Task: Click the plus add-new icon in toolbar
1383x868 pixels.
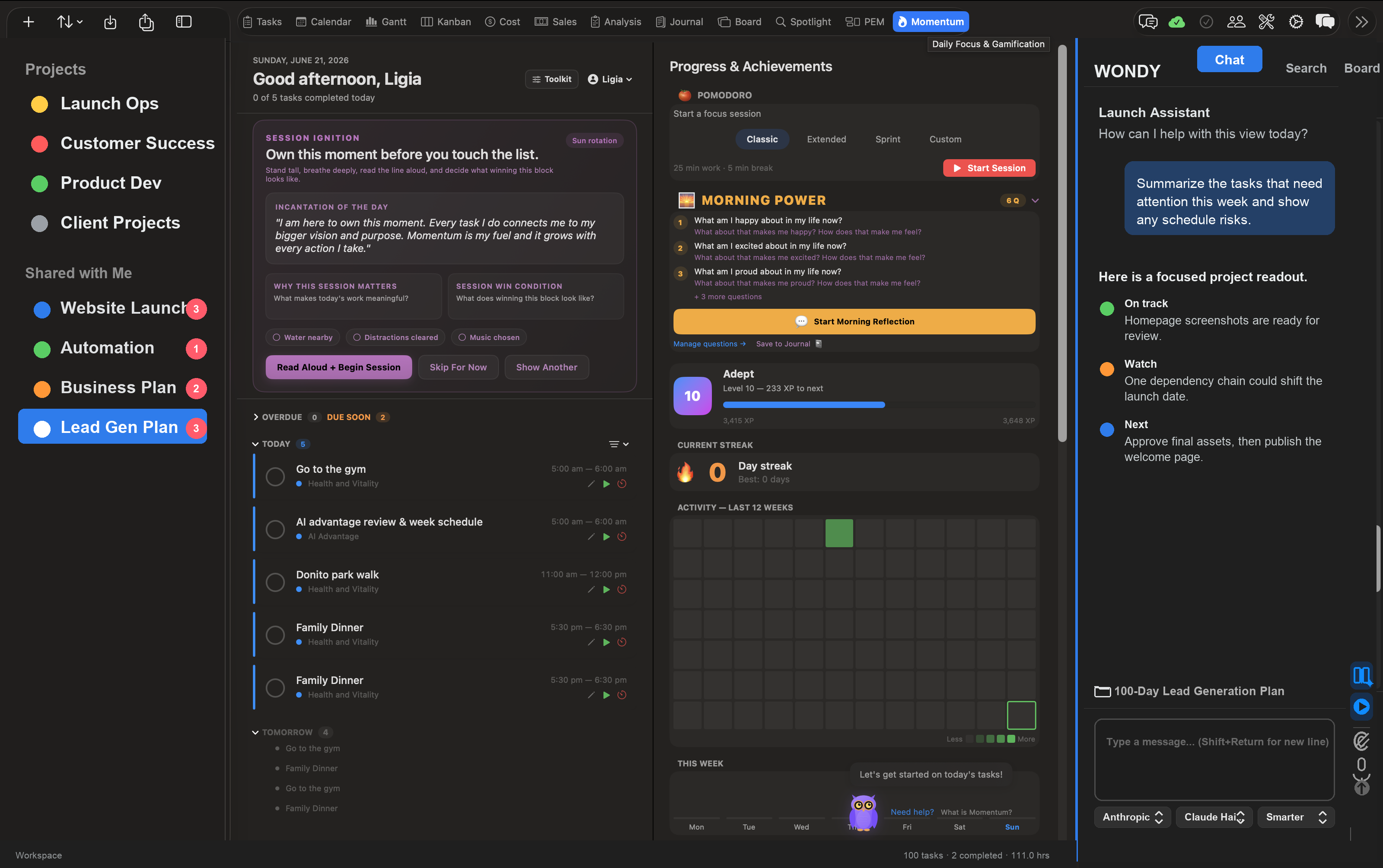Action: coord(29,22)
